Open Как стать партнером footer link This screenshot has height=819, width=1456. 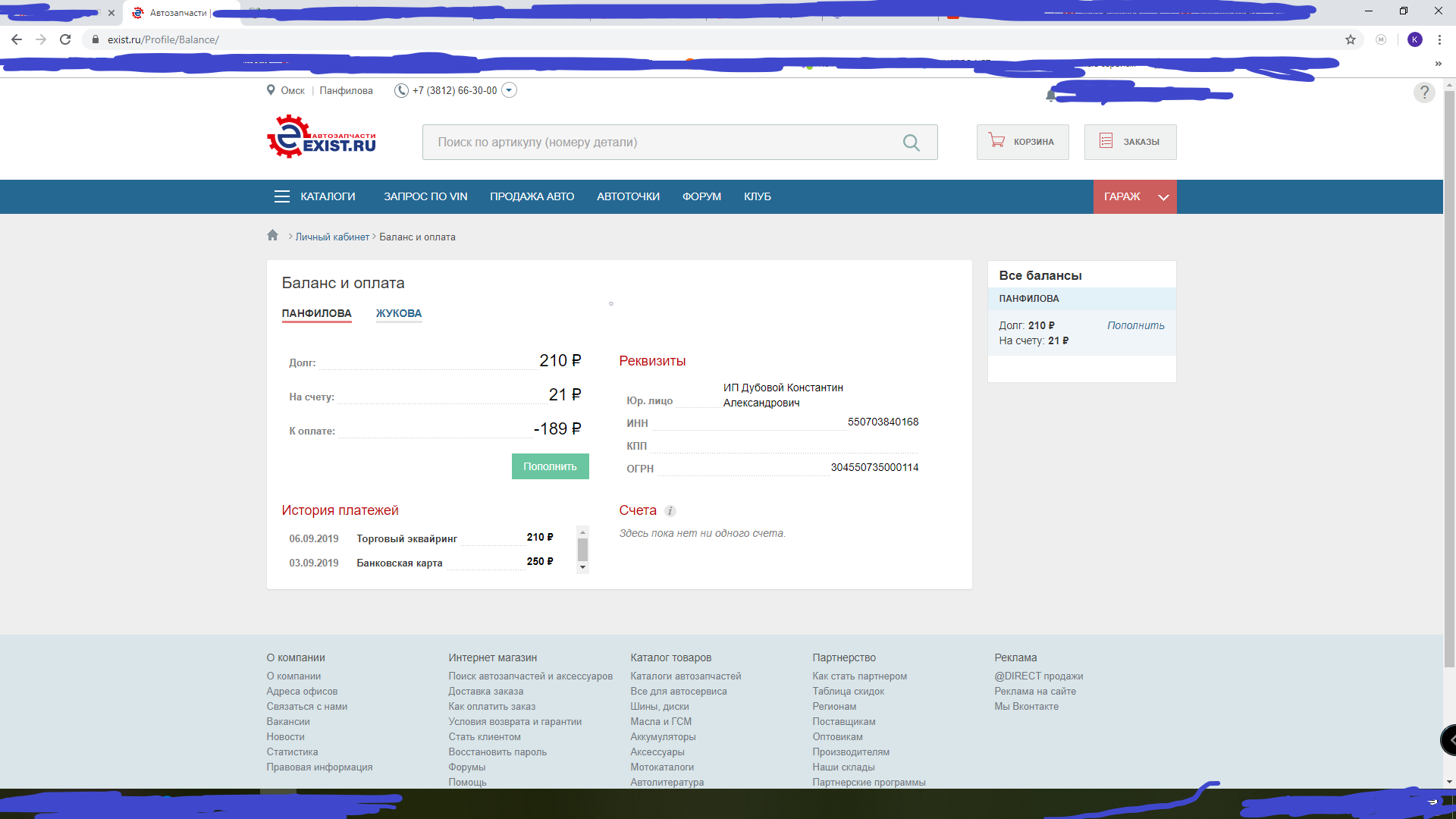[859, 676]
